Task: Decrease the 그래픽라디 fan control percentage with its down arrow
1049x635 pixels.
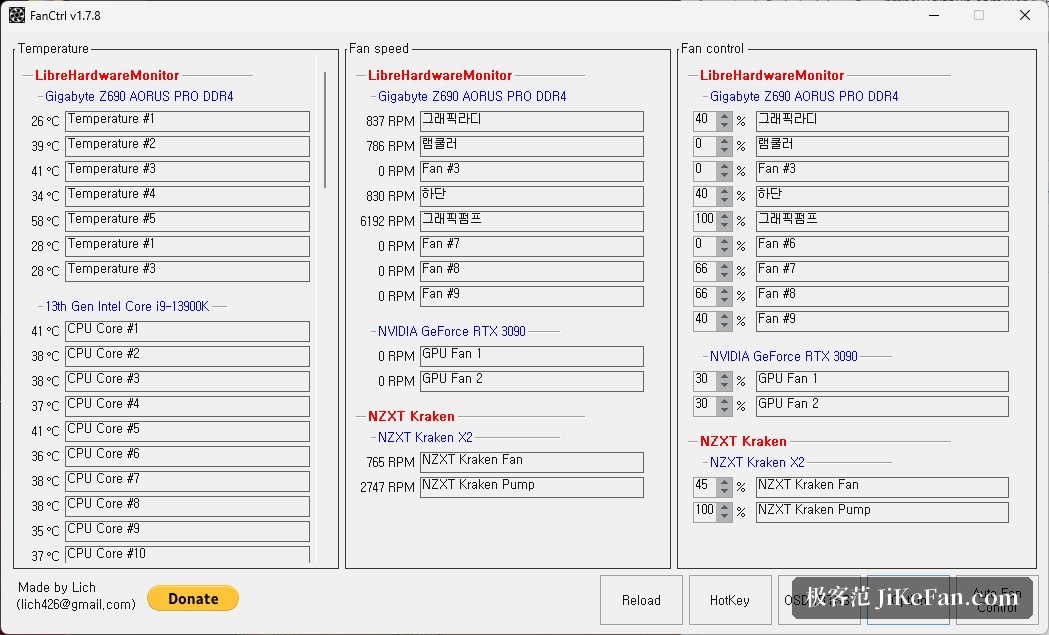Action: point(725,126)
